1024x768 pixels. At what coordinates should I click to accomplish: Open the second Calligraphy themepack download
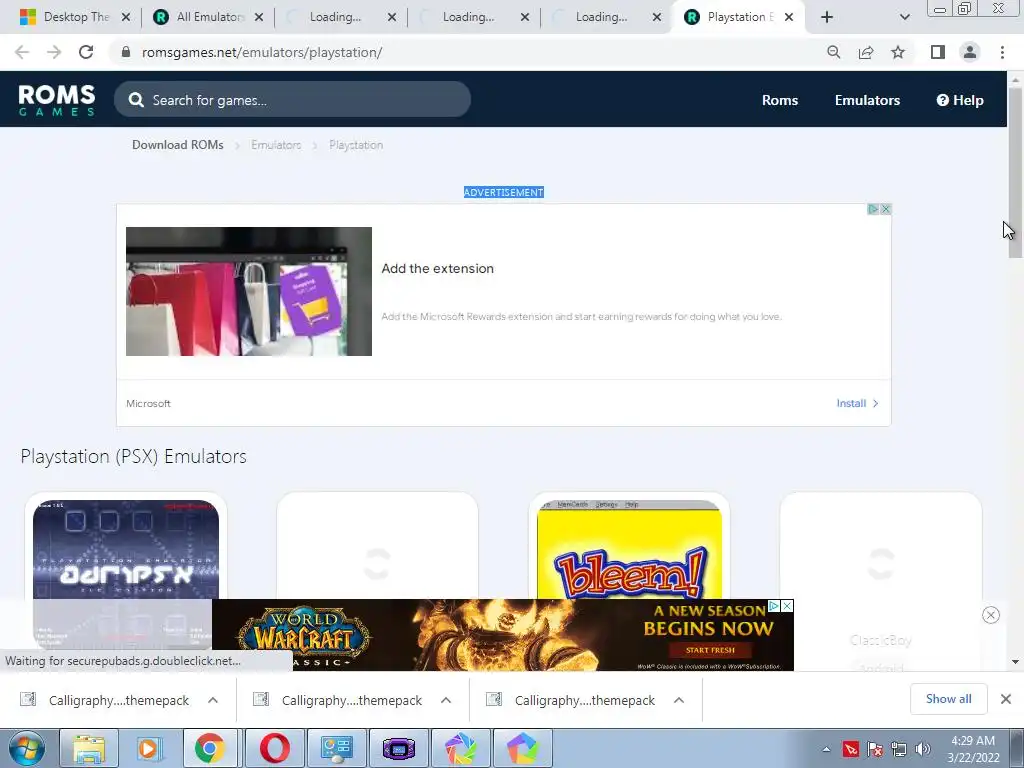pos(339,700)
